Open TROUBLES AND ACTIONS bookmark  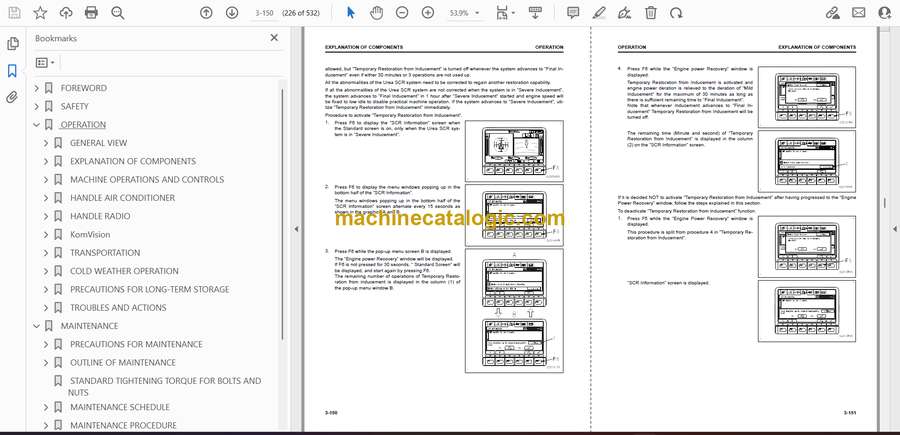tap(118, 308)
